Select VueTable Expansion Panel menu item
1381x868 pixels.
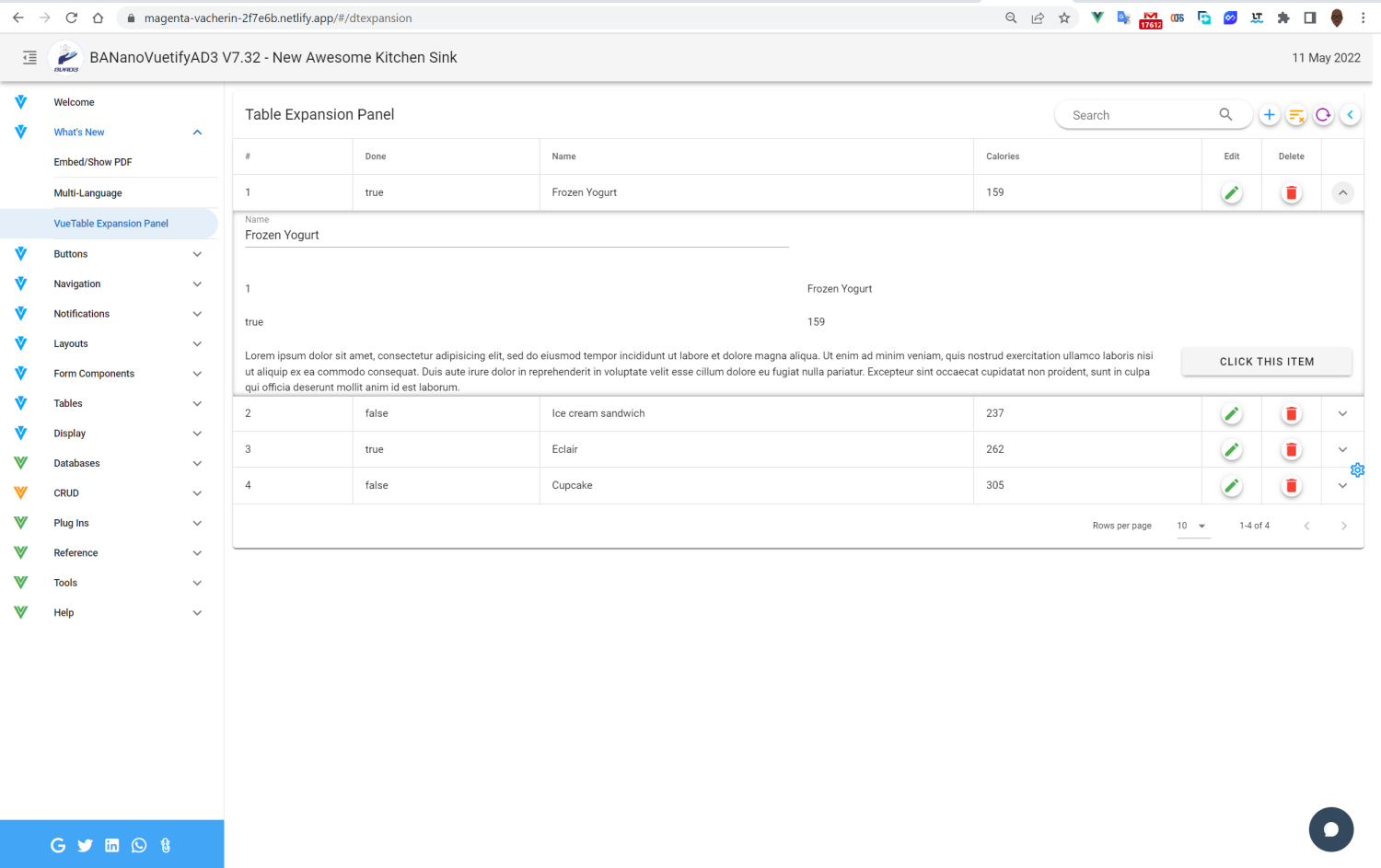pyautogui.click(x=110, y=224)
